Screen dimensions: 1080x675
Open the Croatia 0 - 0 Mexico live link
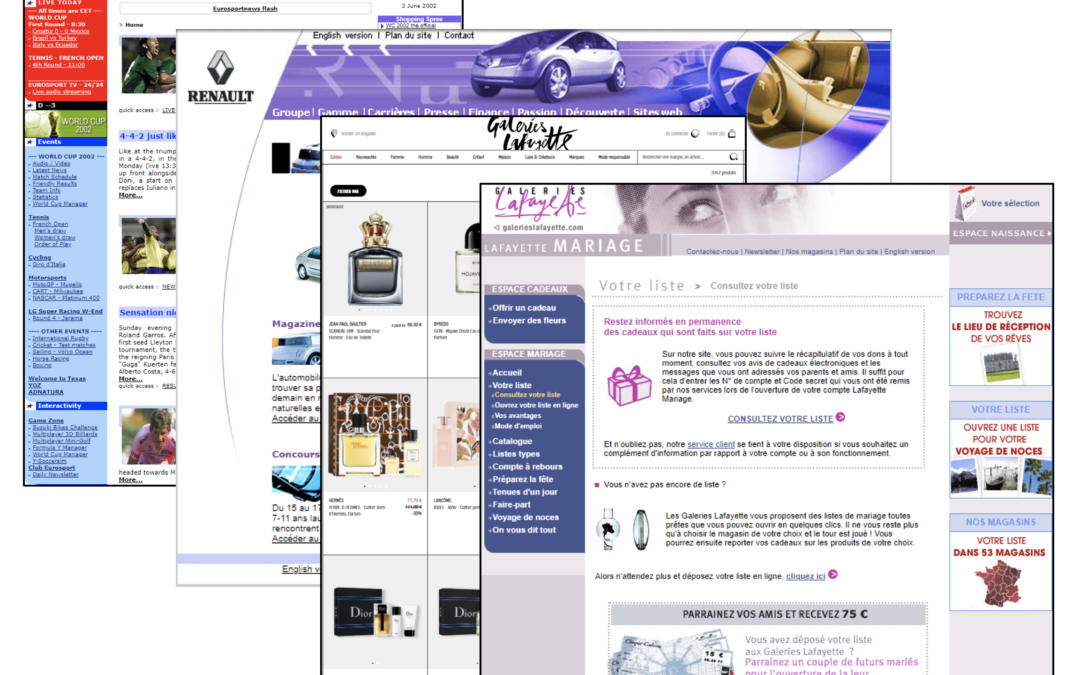61,31
